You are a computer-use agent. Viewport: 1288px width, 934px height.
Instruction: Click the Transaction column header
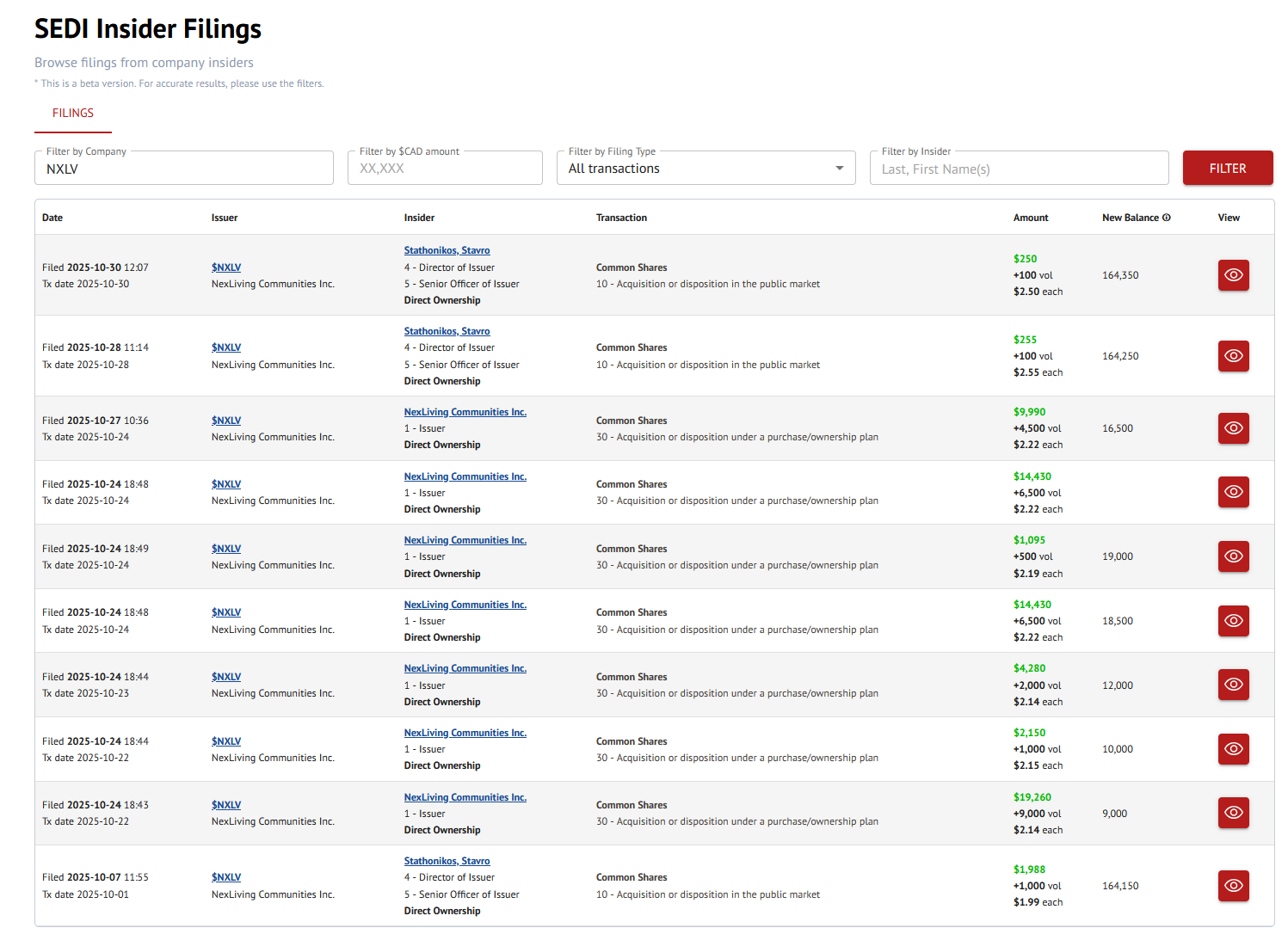(x=621, y=218)
